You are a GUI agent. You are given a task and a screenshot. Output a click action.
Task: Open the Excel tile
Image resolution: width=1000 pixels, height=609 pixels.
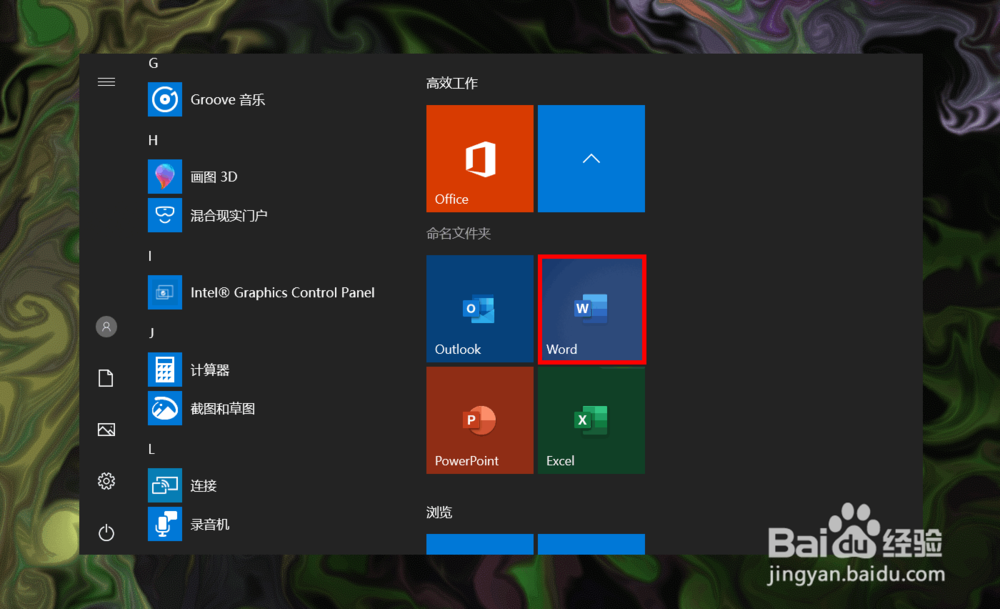click(591, 420)
